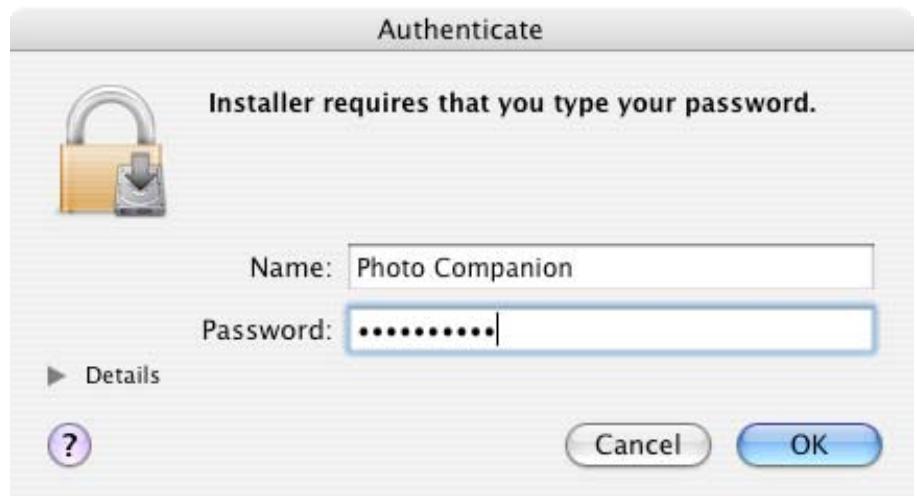Click the Authenticate title bar
Viewport: 917px width, 498px height.
point(460,29)
